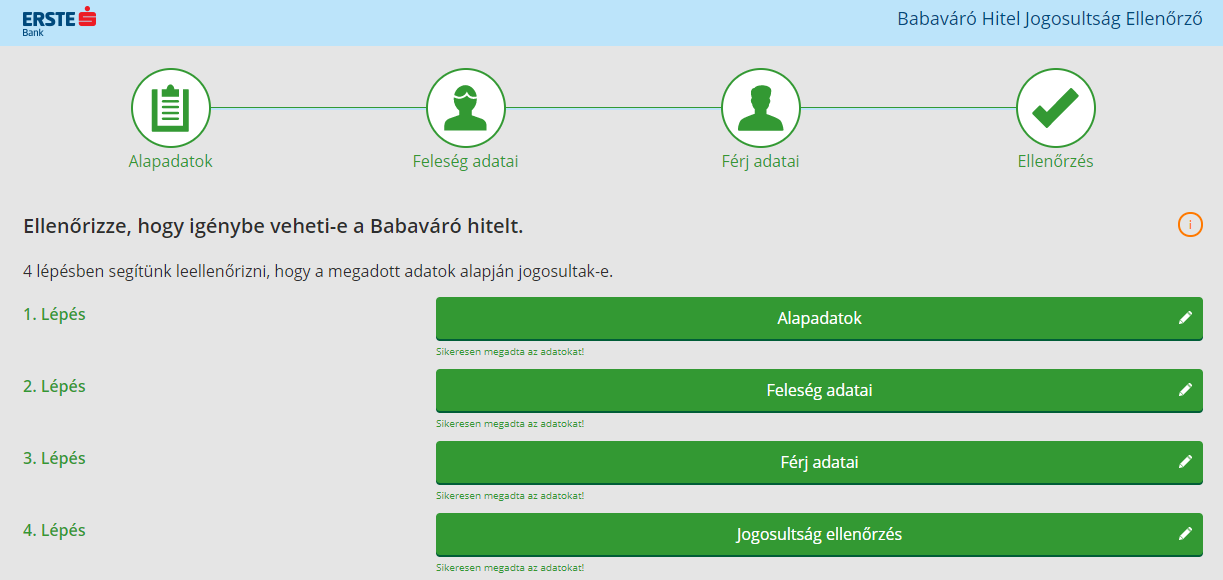1223x580 pixels.
Task: Open the orange info icon
Action: coord(1190,225)
